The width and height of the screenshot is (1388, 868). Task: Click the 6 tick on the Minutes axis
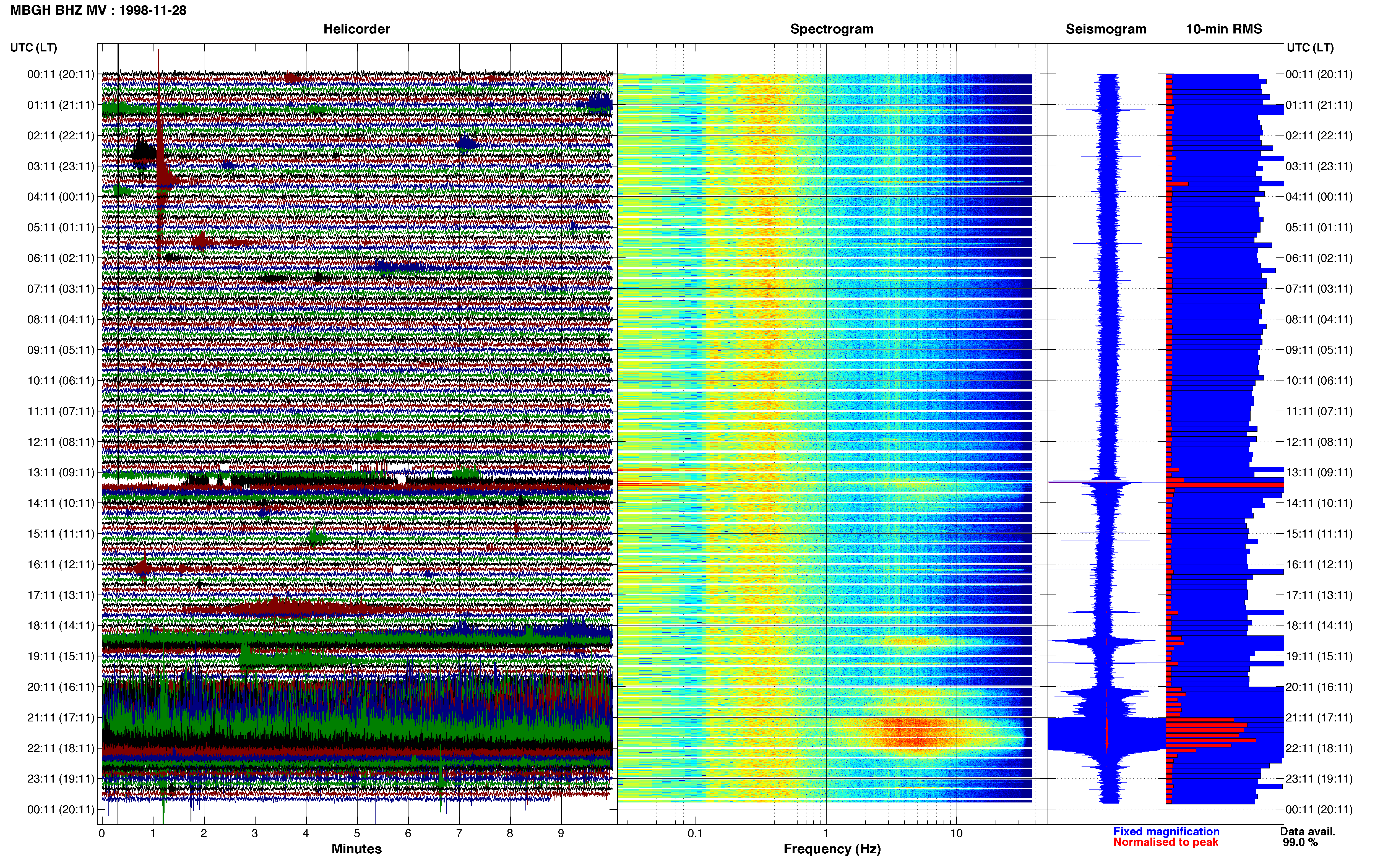click(408, 833)
